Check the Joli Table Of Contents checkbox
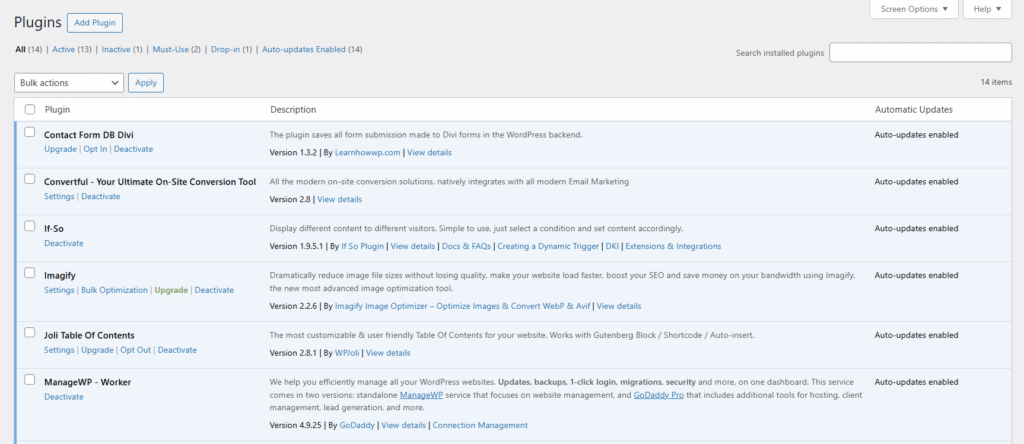Viewport: 1024px width, 444px height. pyautogui.click(x=29, y=332)
